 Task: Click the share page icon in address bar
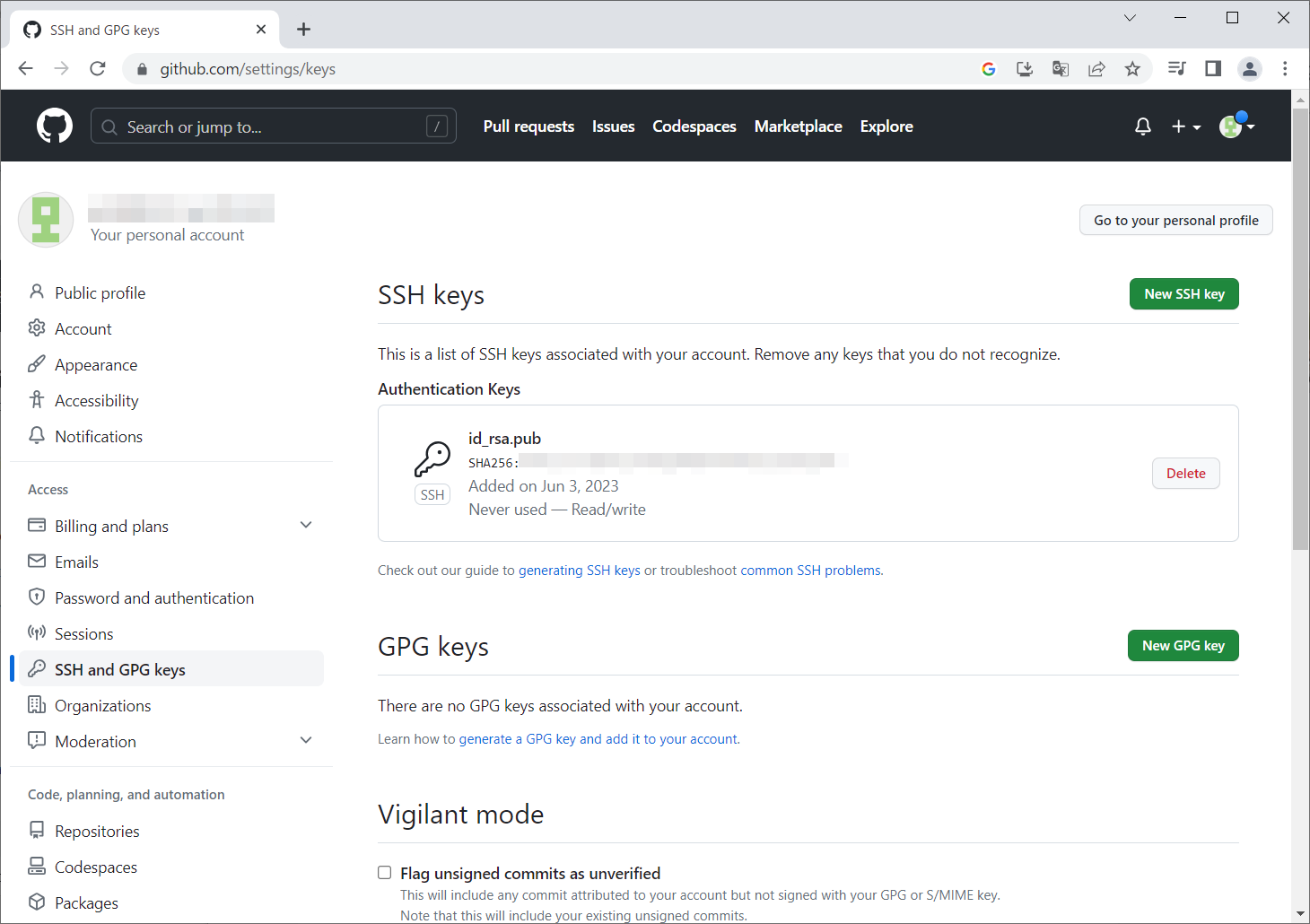pos(1096,69)
